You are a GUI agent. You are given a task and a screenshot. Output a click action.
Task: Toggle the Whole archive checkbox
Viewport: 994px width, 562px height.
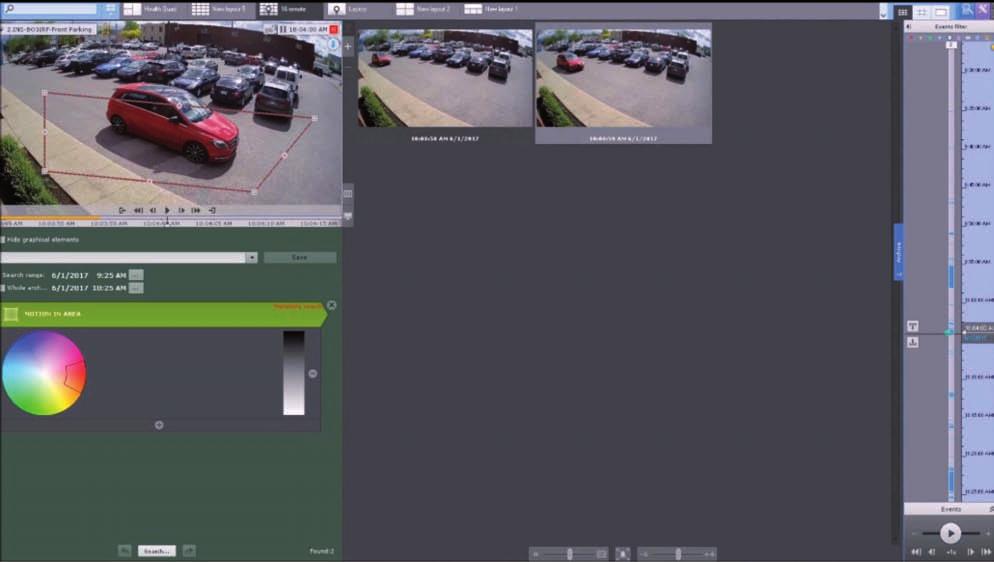(3, 288)
